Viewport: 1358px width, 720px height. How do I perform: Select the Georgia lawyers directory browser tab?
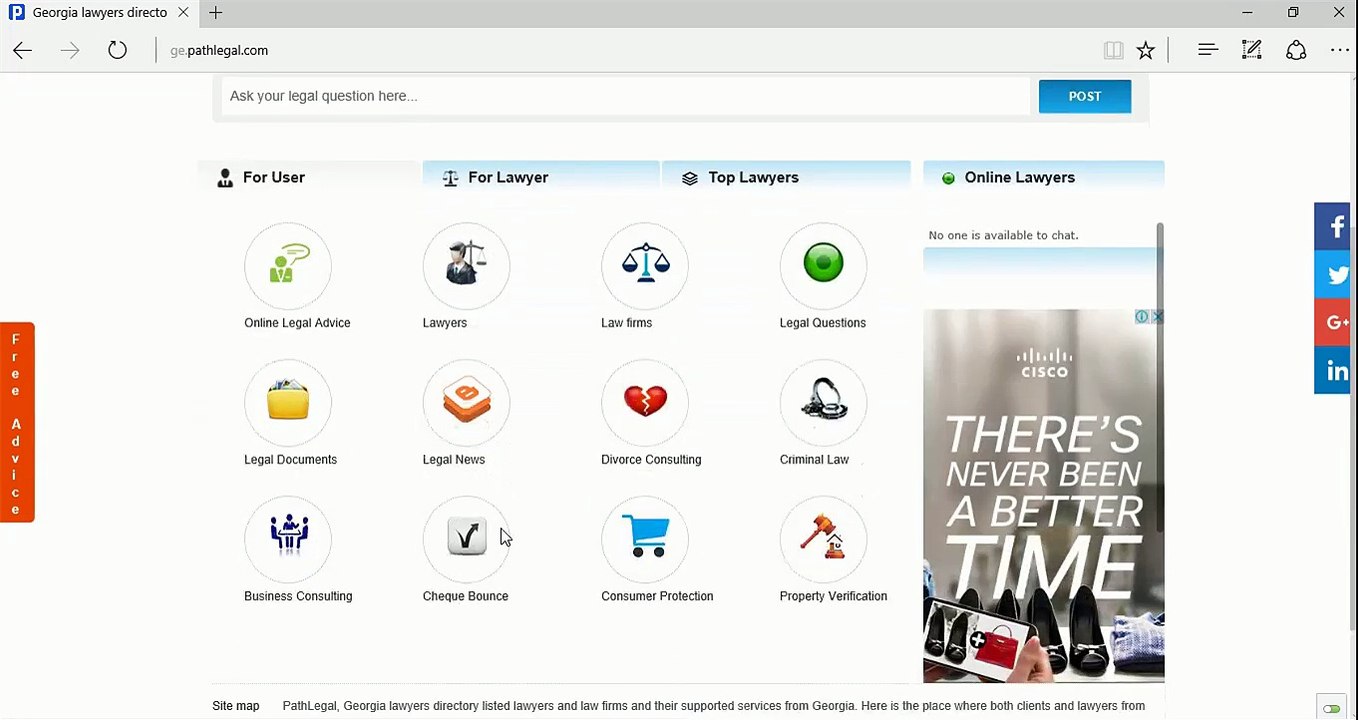(x=99, y=13)
